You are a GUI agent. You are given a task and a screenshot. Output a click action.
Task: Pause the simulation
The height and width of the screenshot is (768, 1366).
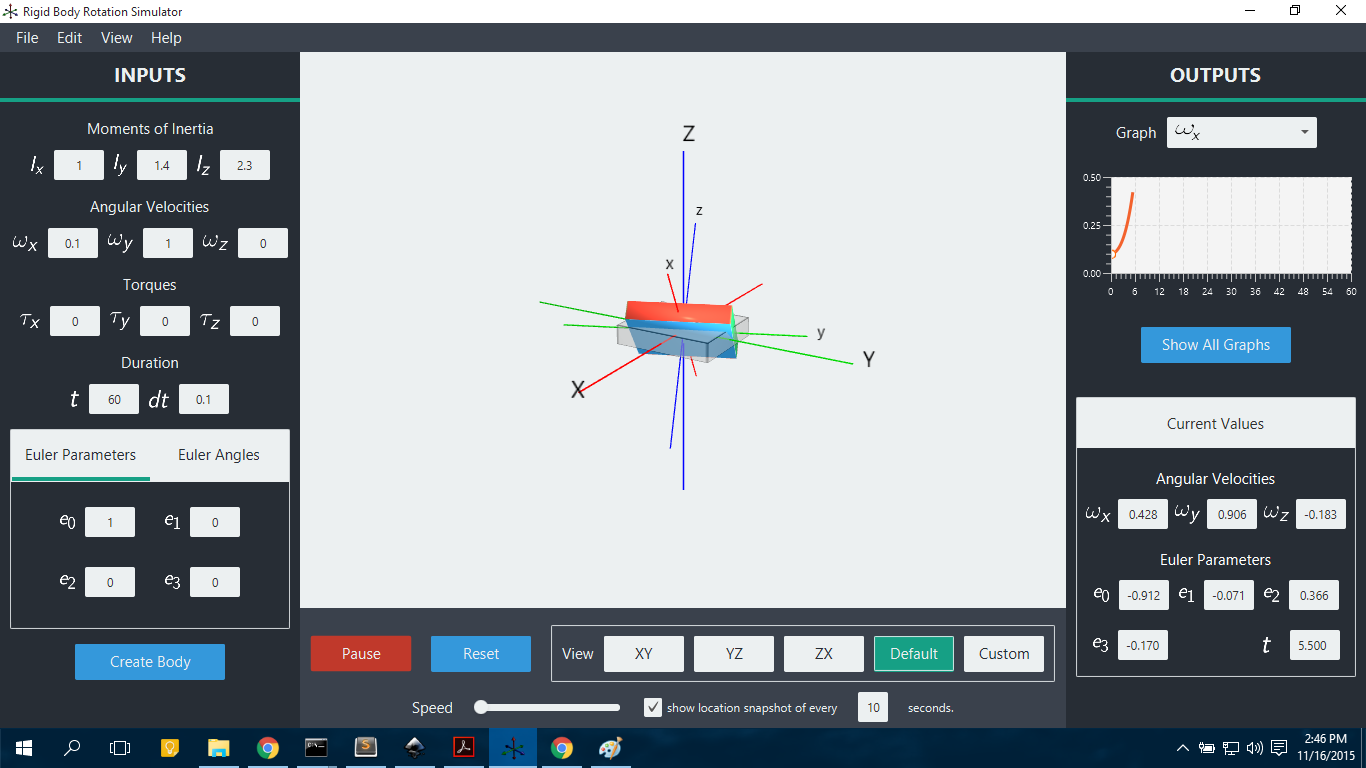pyautogui.click(x=361, y=654)
